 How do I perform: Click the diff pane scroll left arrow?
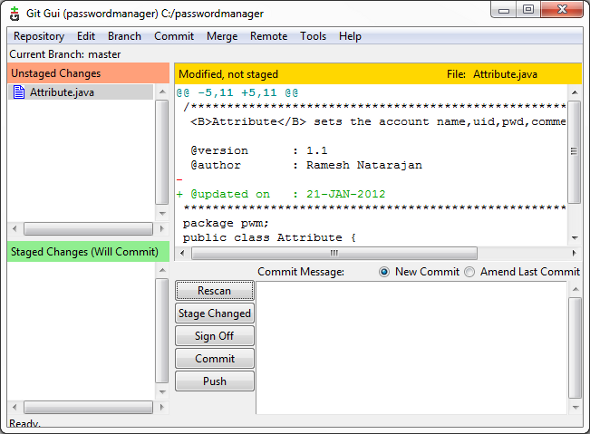click(182, 253)
